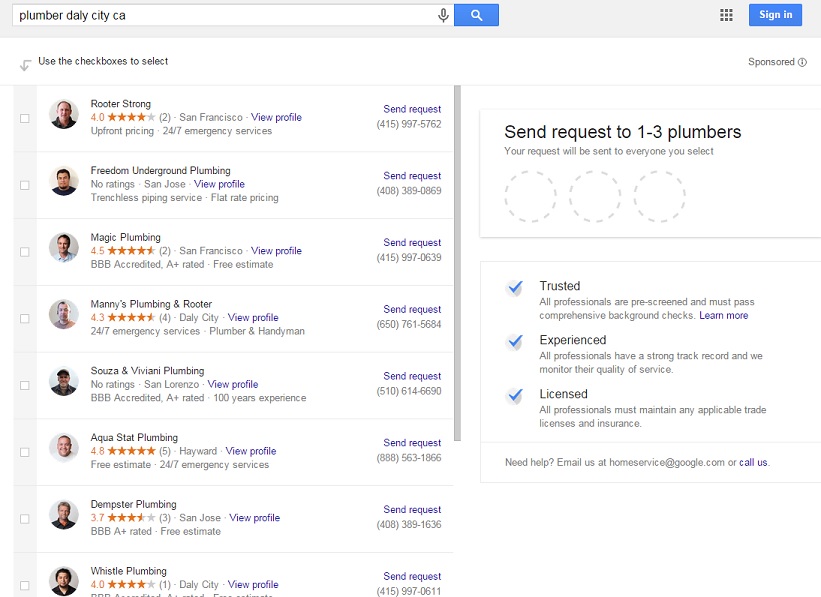The width and height of the screenshot is (821, 597).
Task: View profile for Manny's Plumbing & Rooter
Action: 253,317
